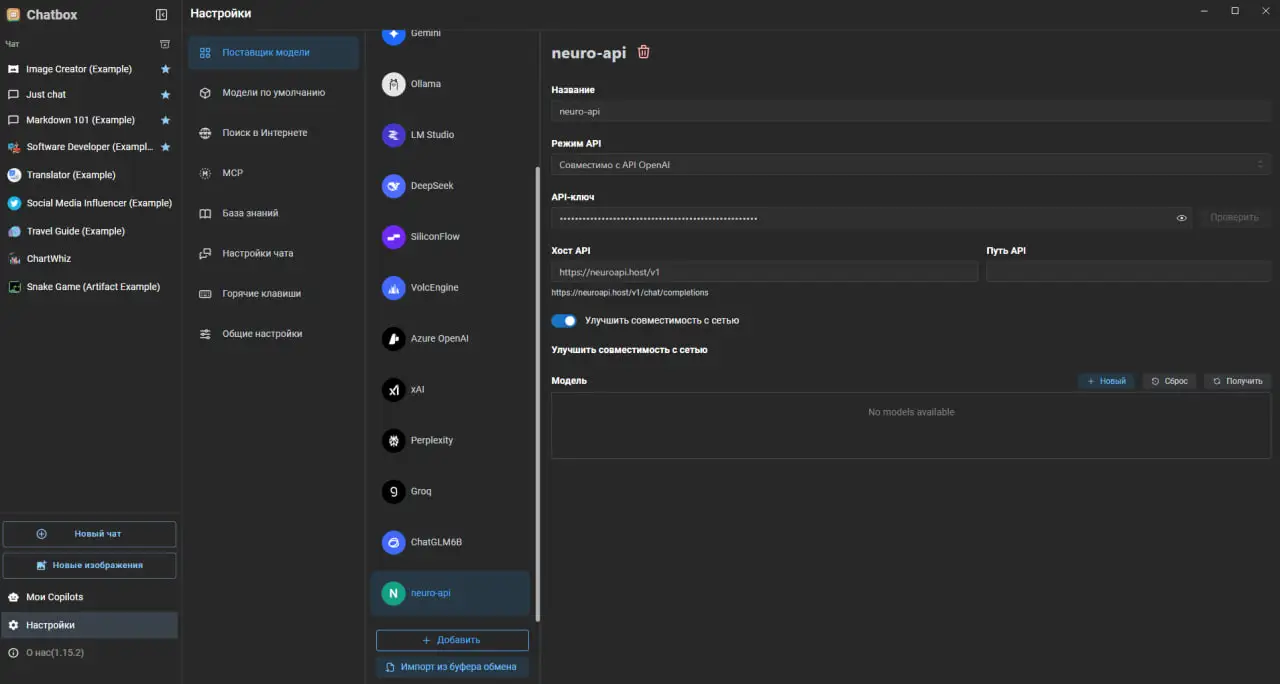
Task: Open the xAI provider settings
Action: click(417, 390)
